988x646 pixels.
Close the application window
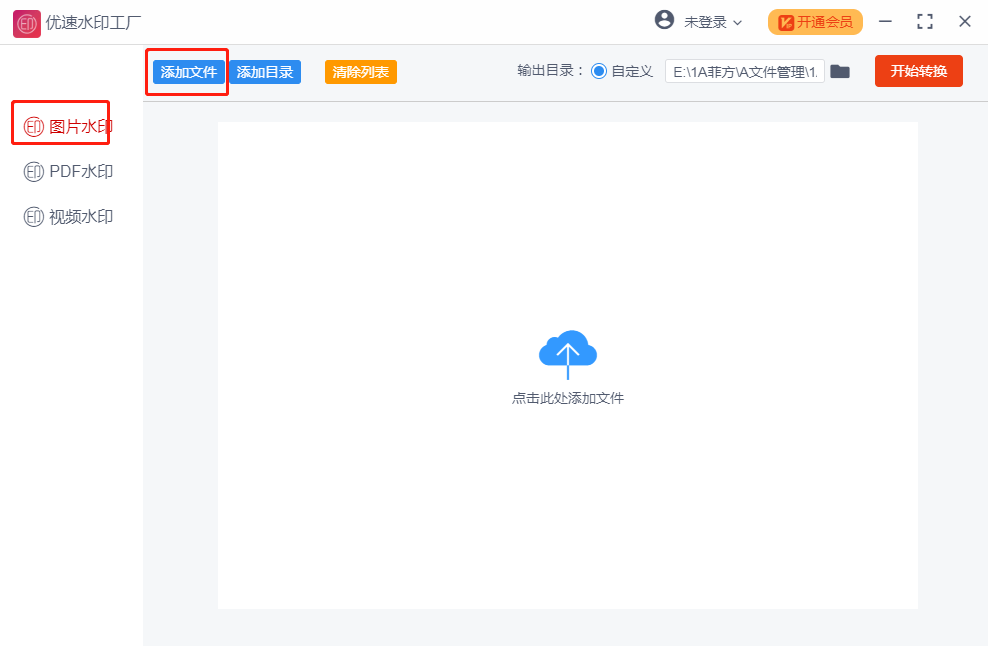(964, 21)
